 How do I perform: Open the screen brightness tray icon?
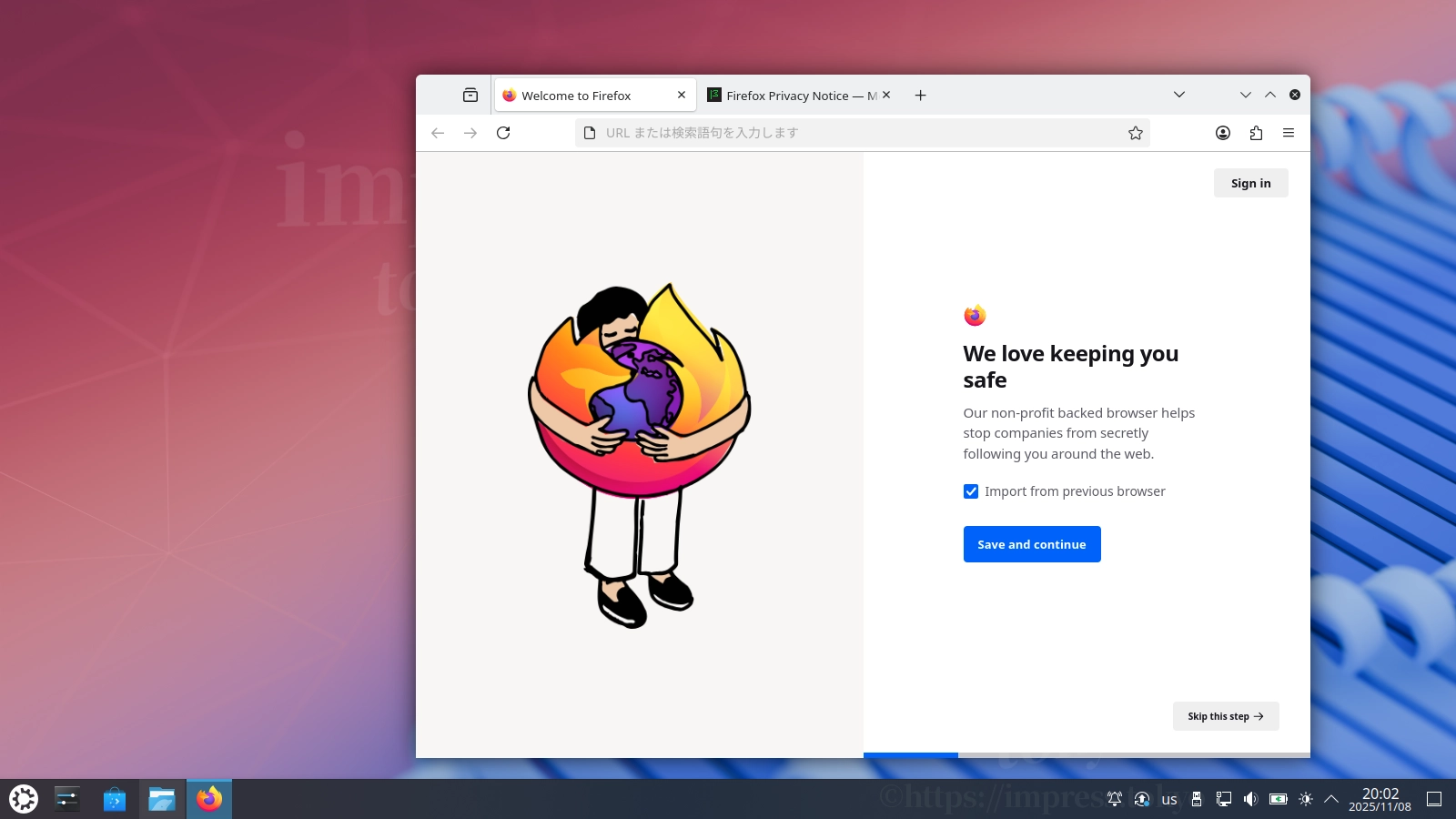tap(1306, 799)
